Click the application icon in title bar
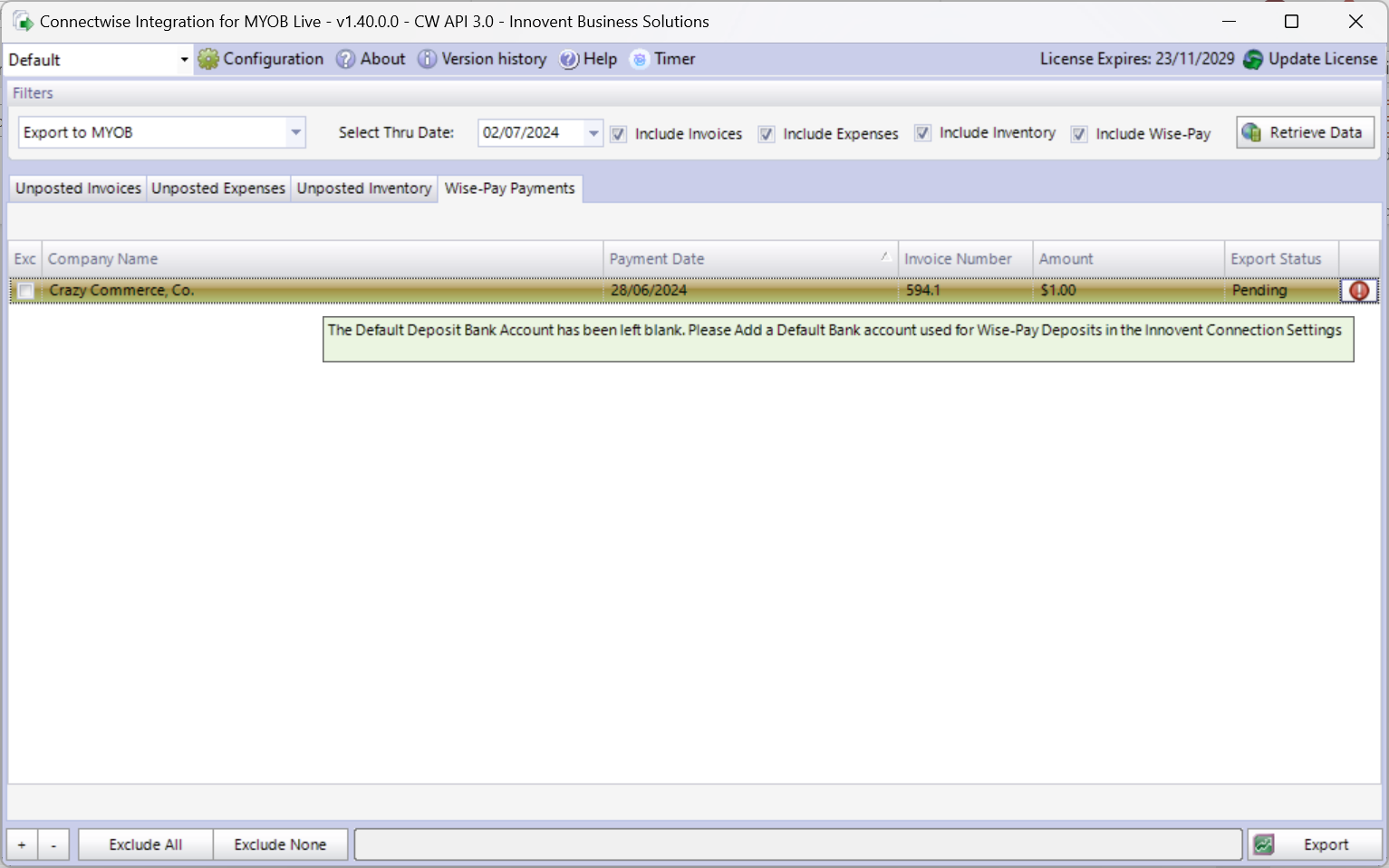The height and width of the screenshot is (868, 1389). pyautogui.click(x=23, y=22)
